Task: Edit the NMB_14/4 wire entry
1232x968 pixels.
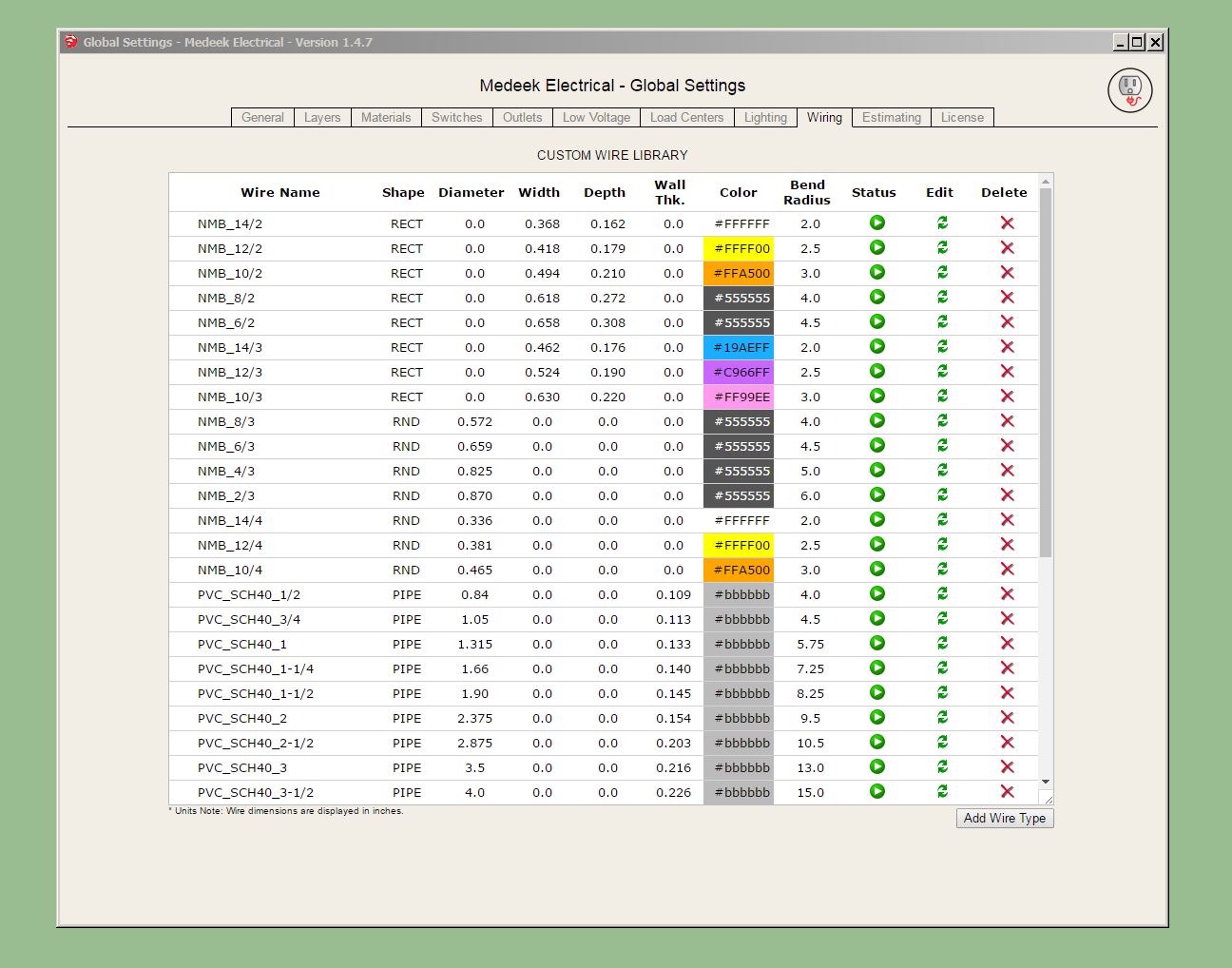Action: [x=942, y=519]
